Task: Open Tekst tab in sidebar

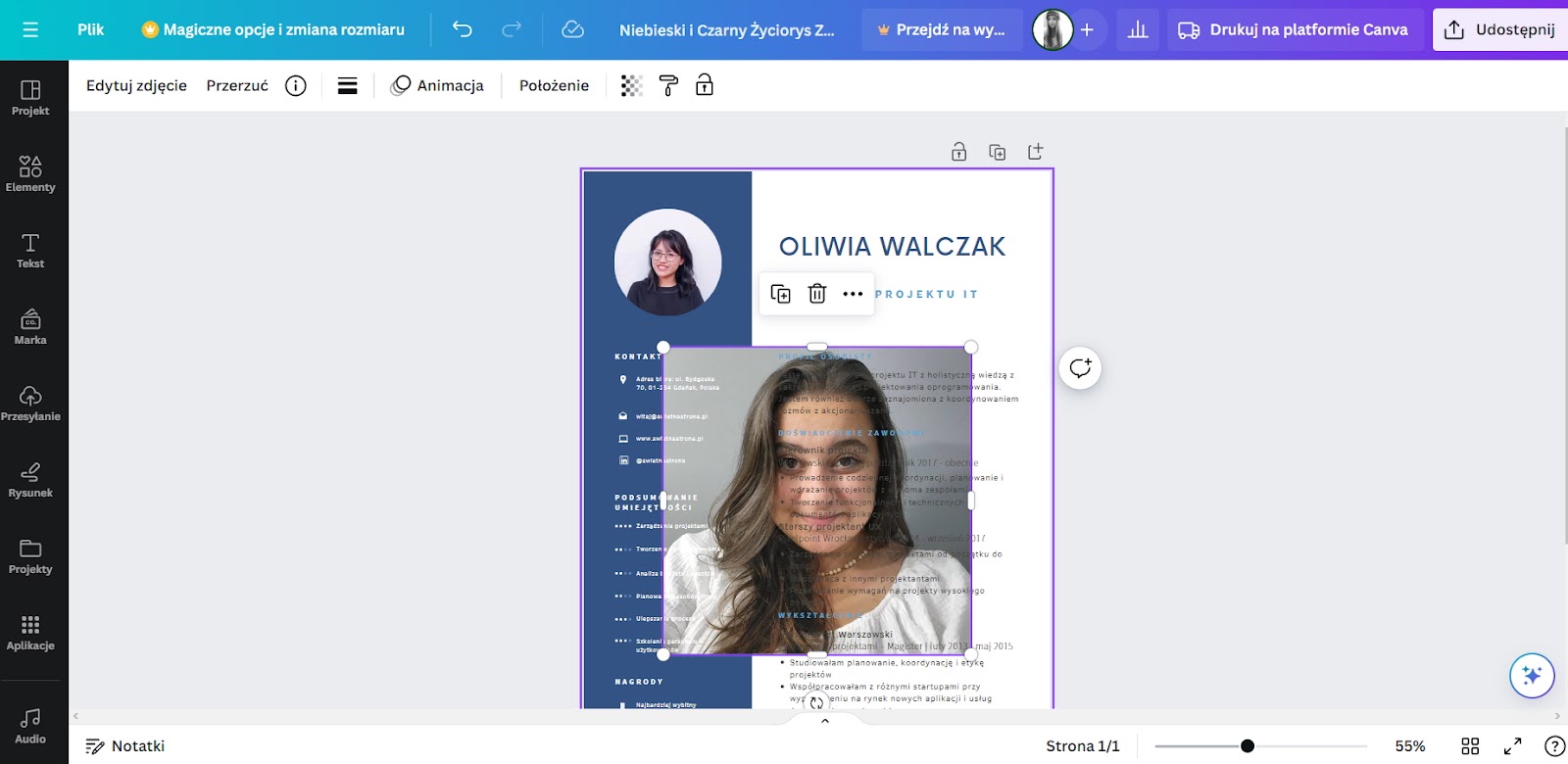Action: pyautogui.click(x=30, y=251)
